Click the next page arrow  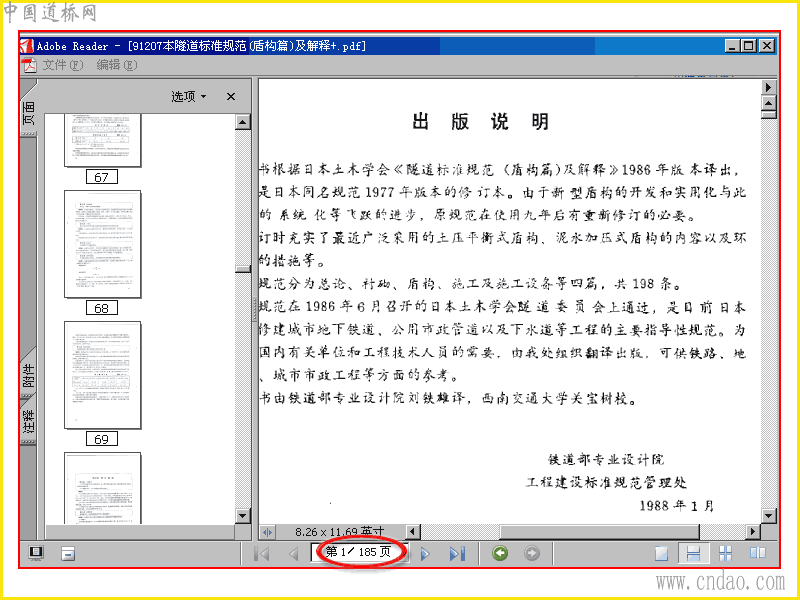424,554
